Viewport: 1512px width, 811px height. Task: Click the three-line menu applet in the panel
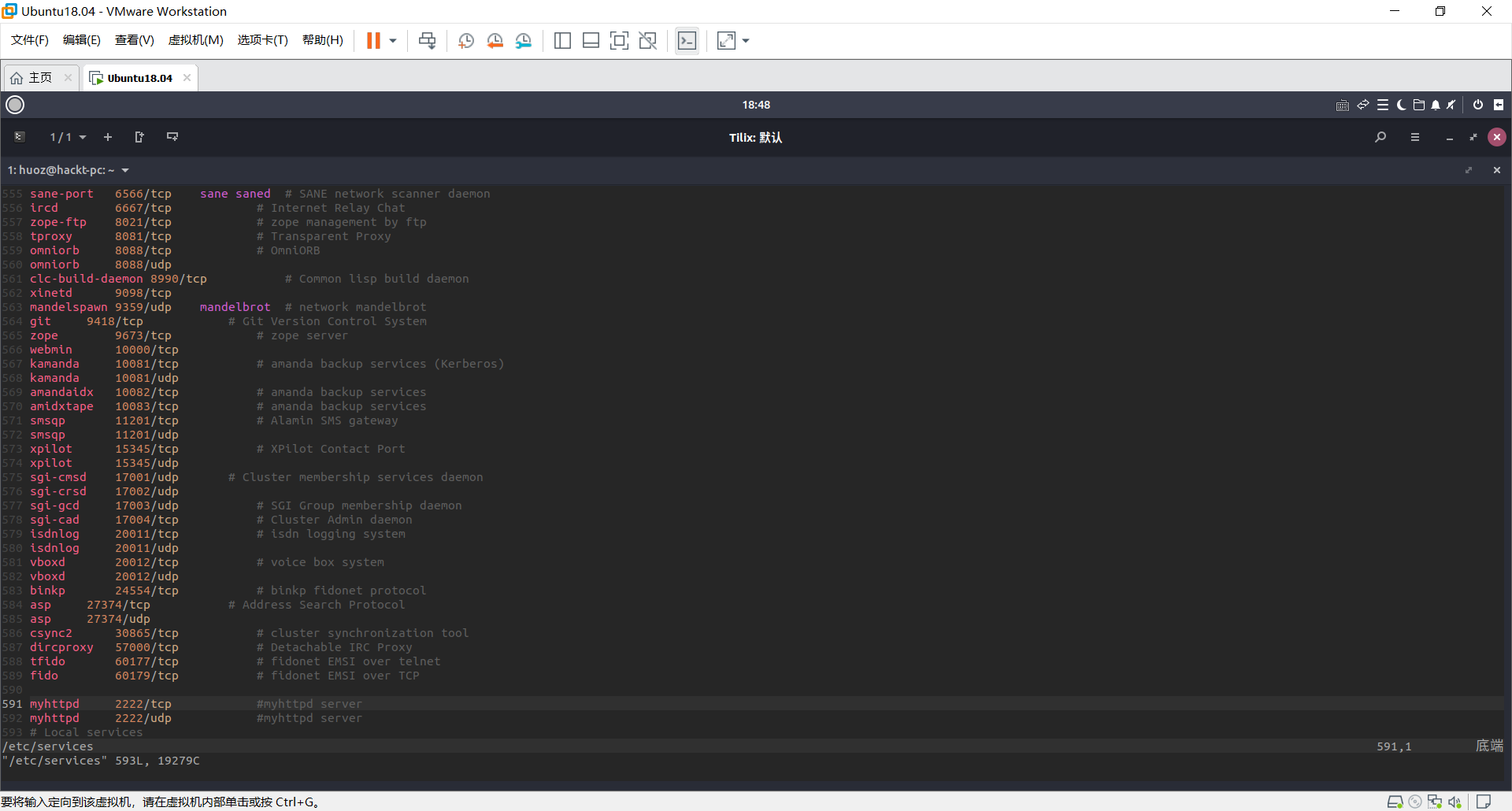tap(1383, 105)
